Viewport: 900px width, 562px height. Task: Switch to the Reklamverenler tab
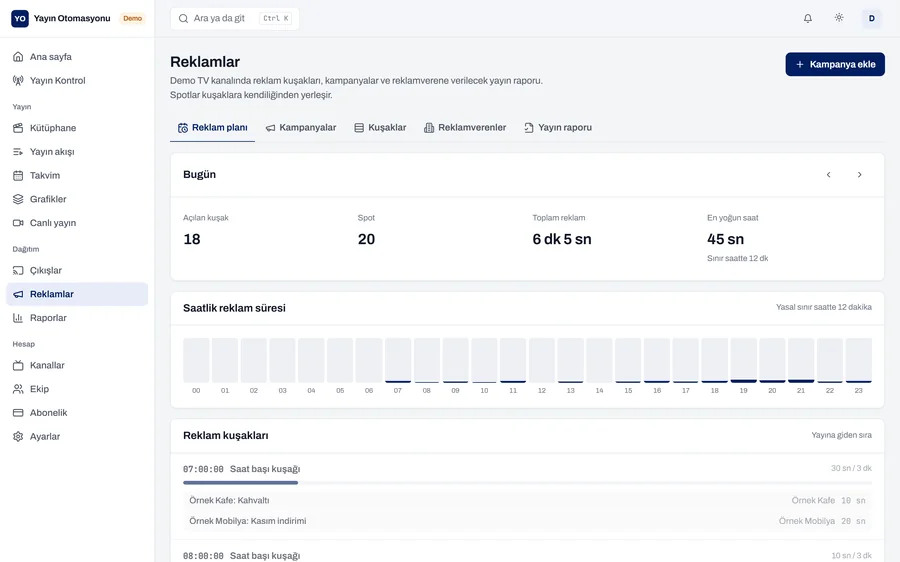tap(465, 127)
